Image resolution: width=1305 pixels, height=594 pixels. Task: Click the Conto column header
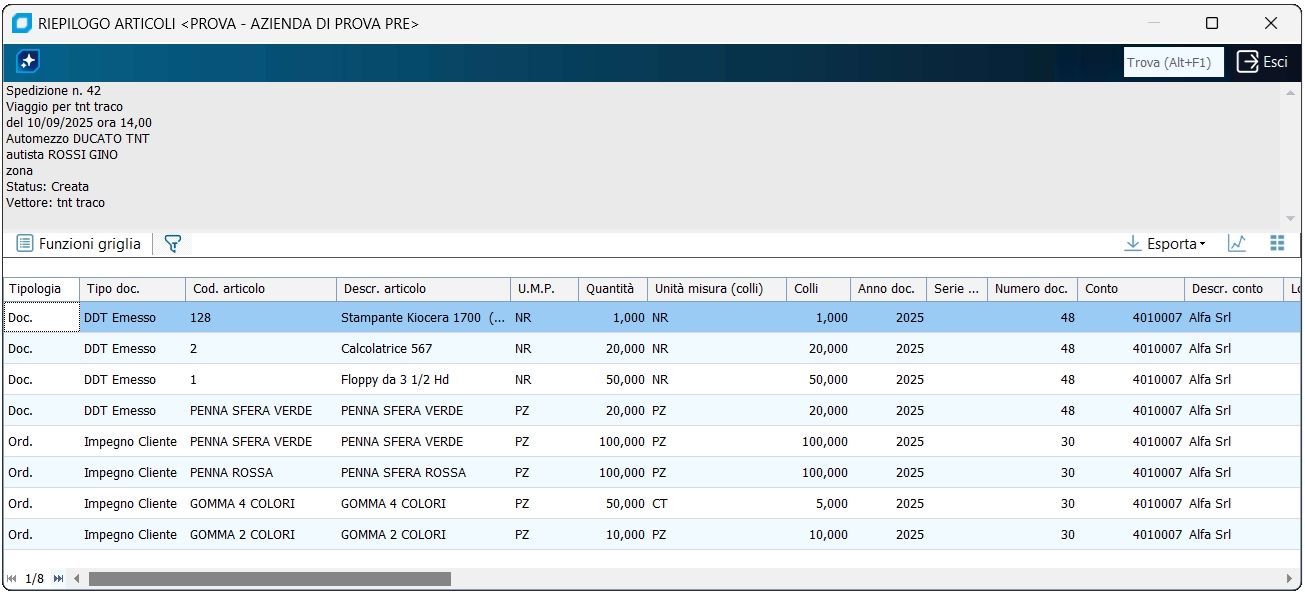(x=1132, y=289)
